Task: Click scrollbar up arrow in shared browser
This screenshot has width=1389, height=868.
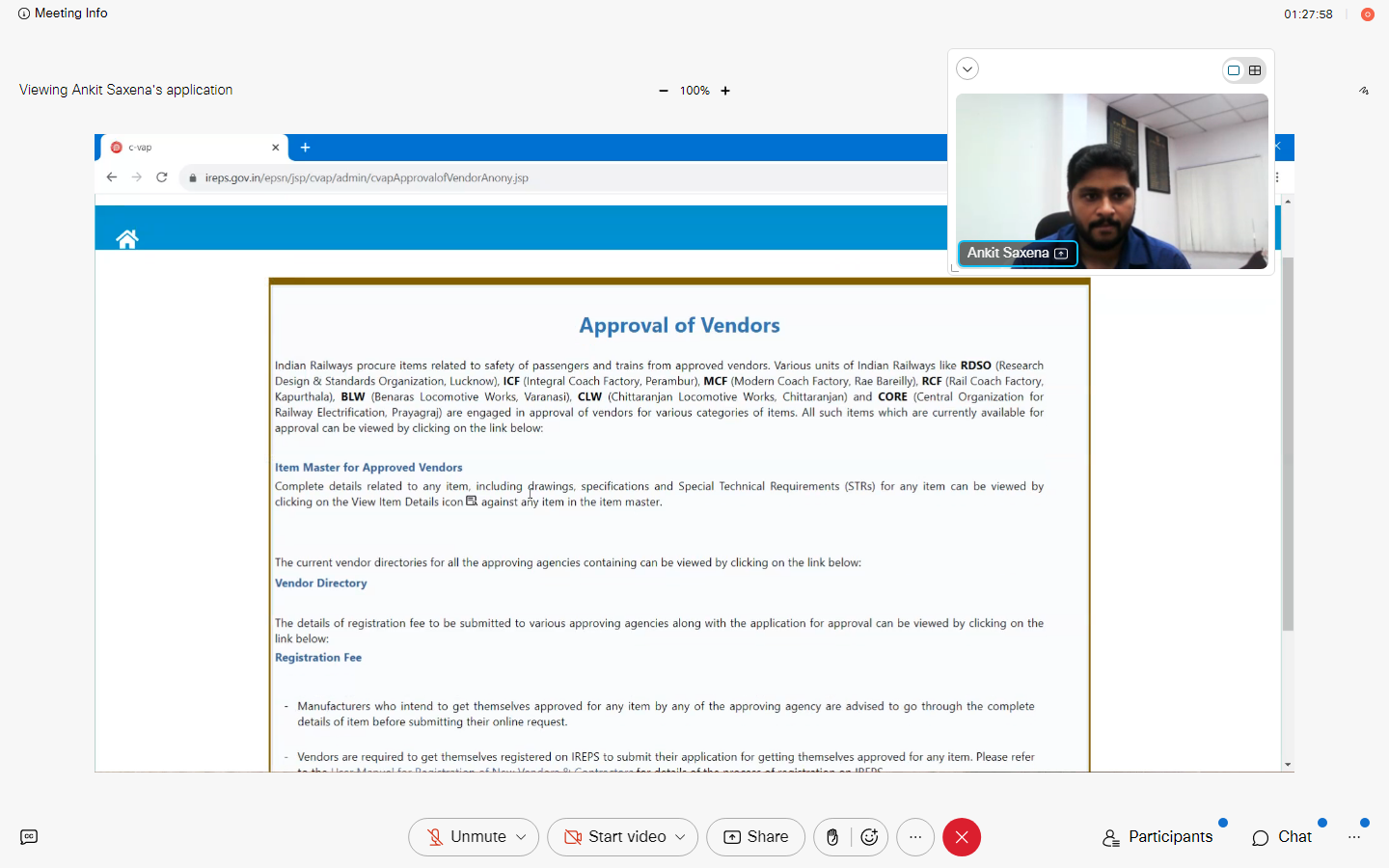Action: click(x=1288, y=201)
